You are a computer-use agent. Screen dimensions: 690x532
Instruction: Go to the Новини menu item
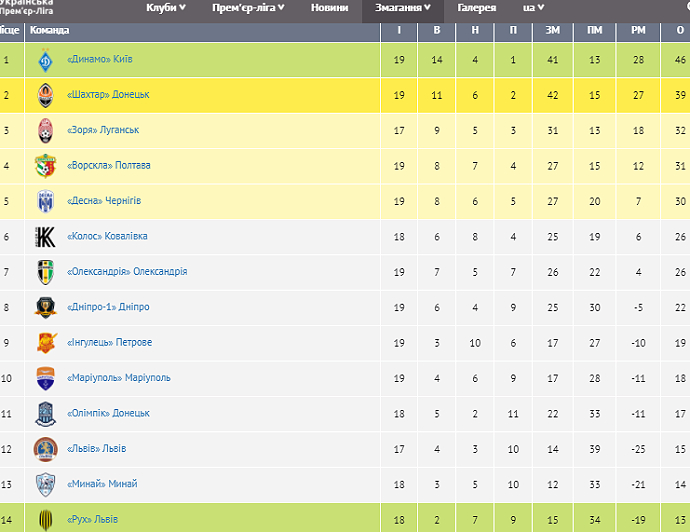click(x=329, y=8)
